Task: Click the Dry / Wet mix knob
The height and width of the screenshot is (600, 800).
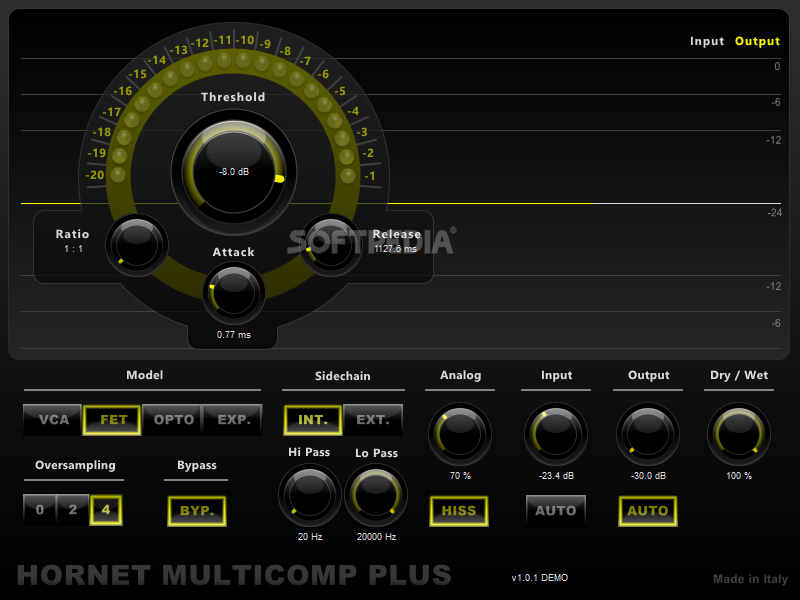Action: click(x=739, y=434)
